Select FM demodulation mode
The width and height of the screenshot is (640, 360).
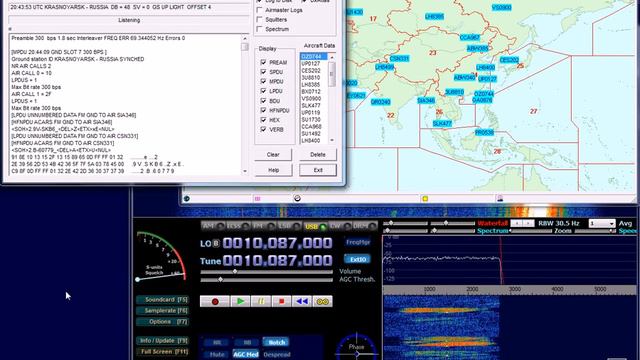point(263,226)
